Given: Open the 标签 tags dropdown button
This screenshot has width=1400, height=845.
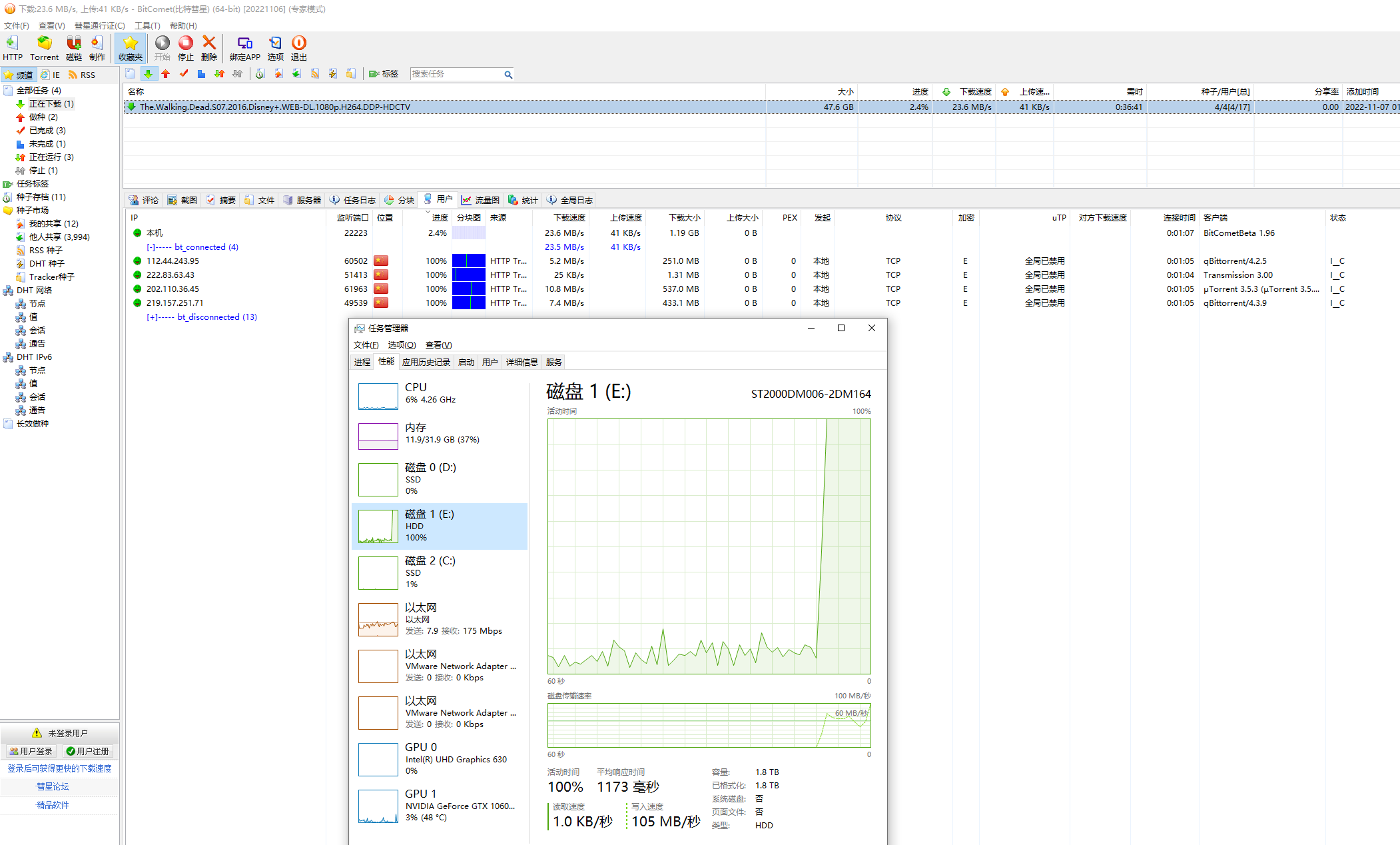Looking at the screenshot, I should (x=384, y=74).
